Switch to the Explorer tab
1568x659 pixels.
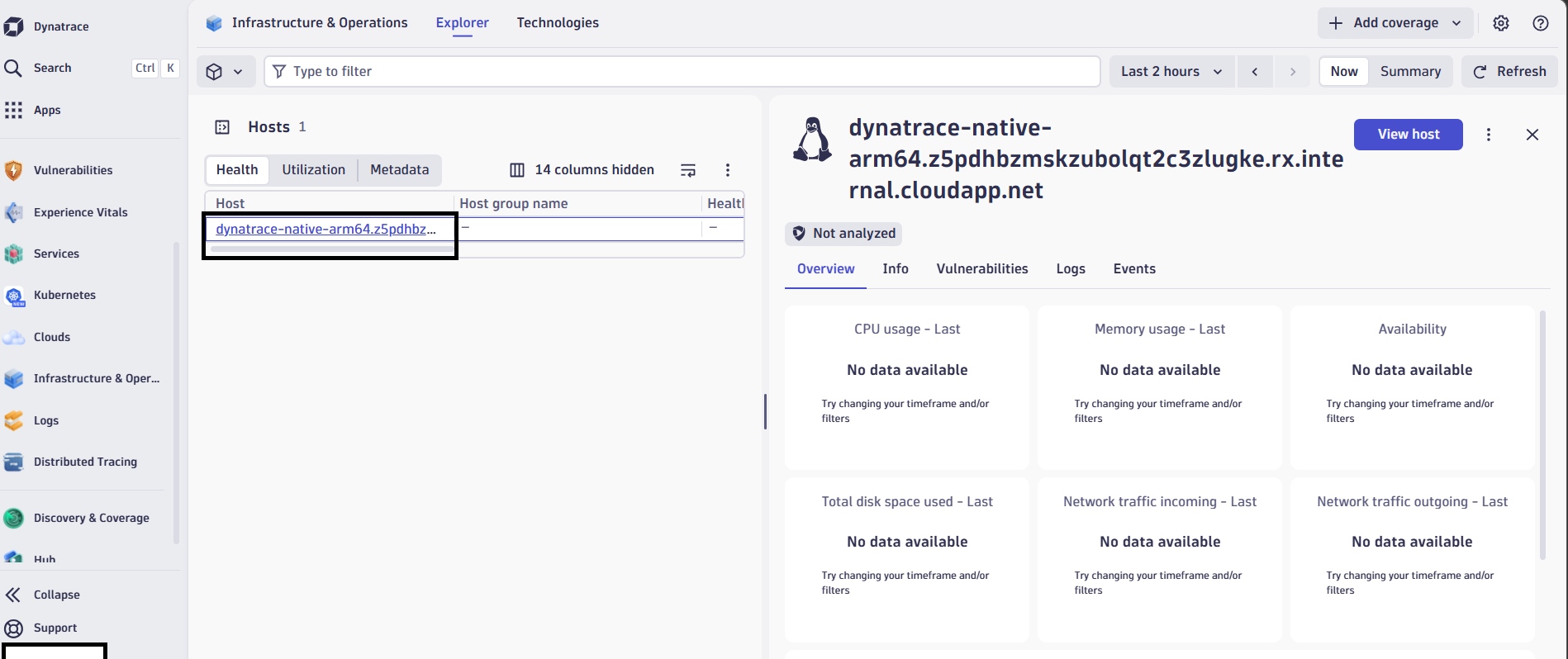(x=463, y=23)
